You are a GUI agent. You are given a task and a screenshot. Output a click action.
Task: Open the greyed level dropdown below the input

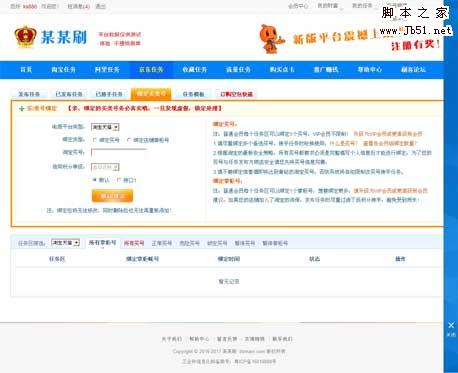tap(105, 167)
